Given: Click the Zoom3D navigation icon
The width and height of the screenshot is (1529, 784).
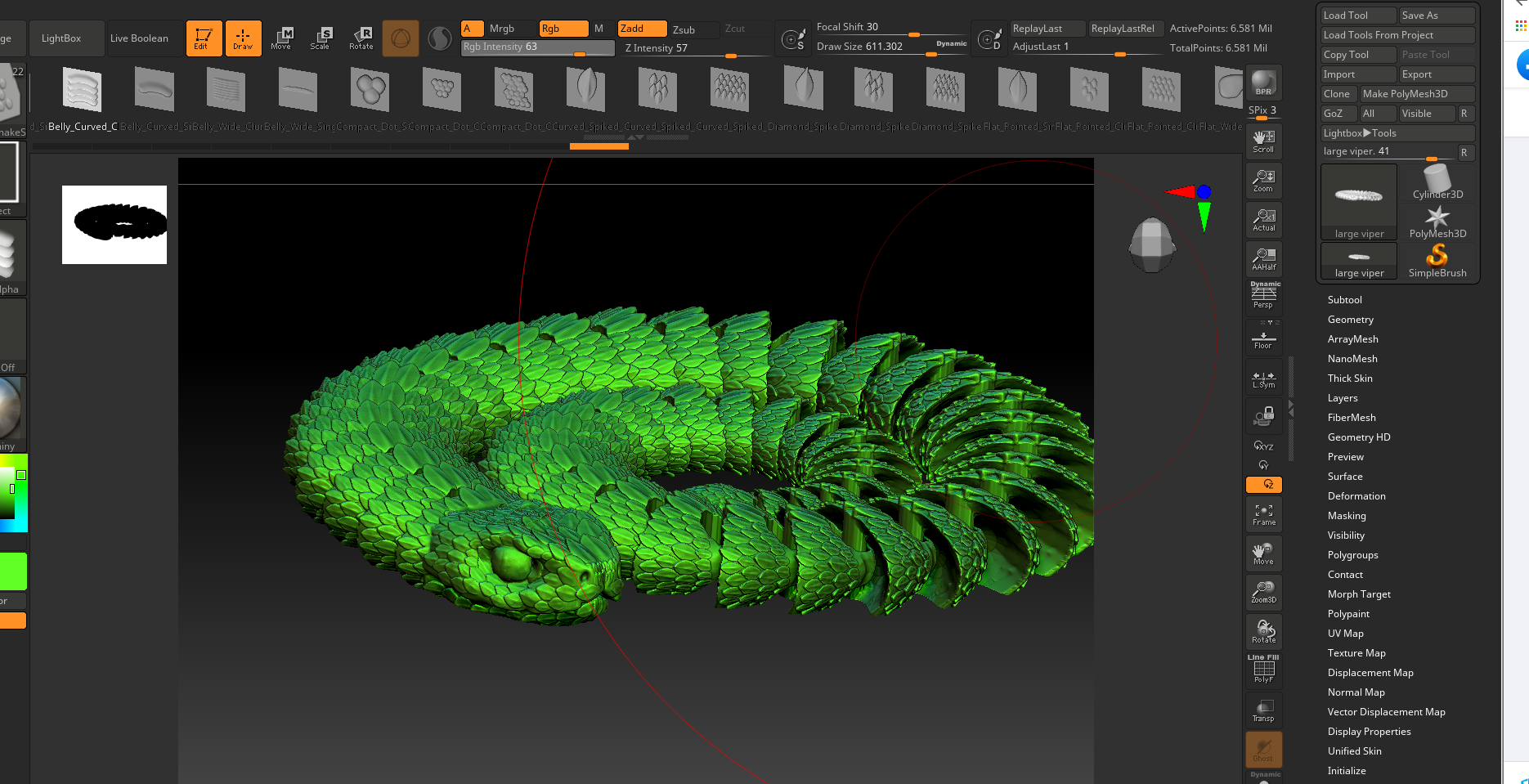Looking at the screenshot, I should click(x=1263, y=592).
